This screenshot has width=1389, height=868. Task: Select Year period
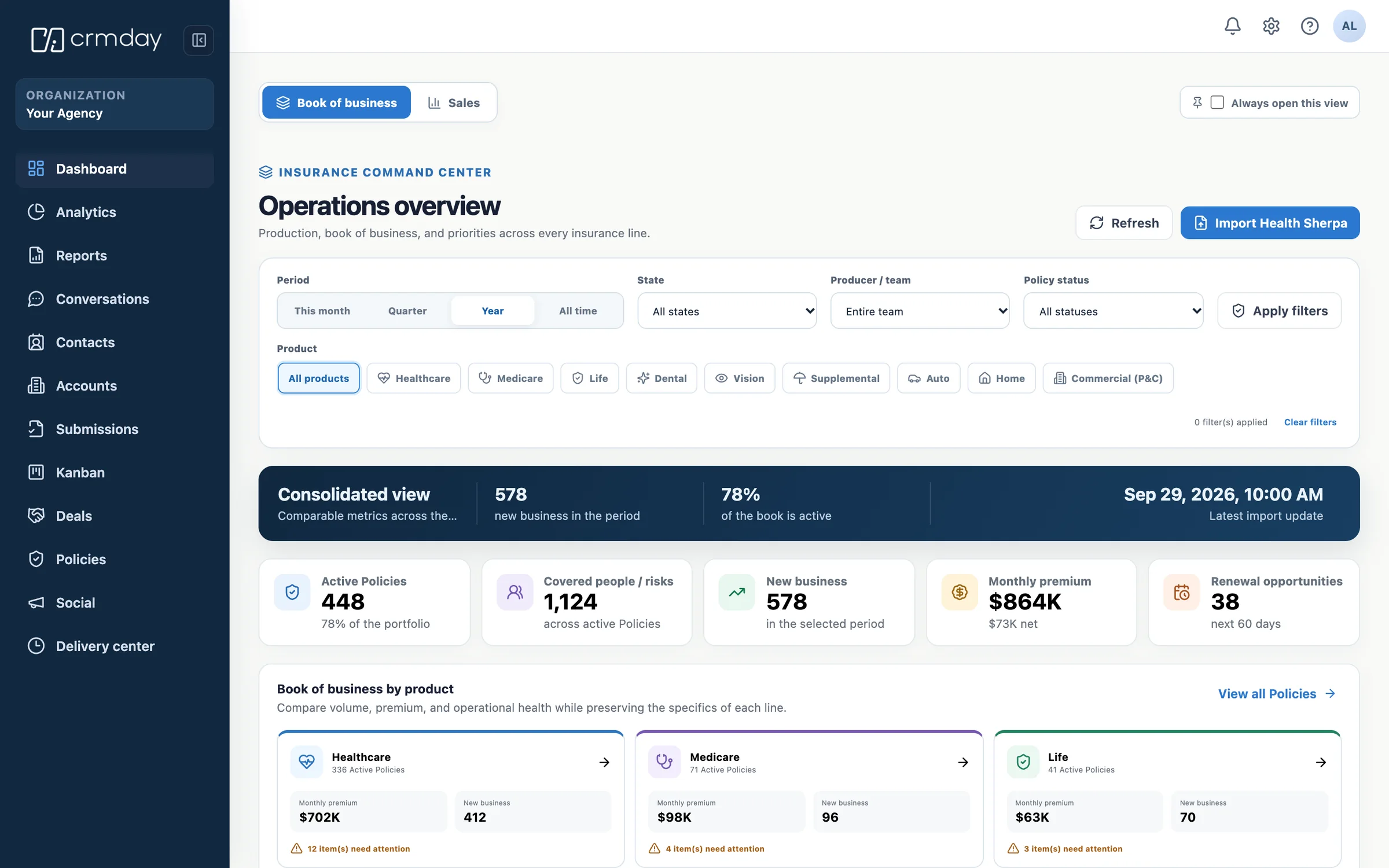pos(493,311)
